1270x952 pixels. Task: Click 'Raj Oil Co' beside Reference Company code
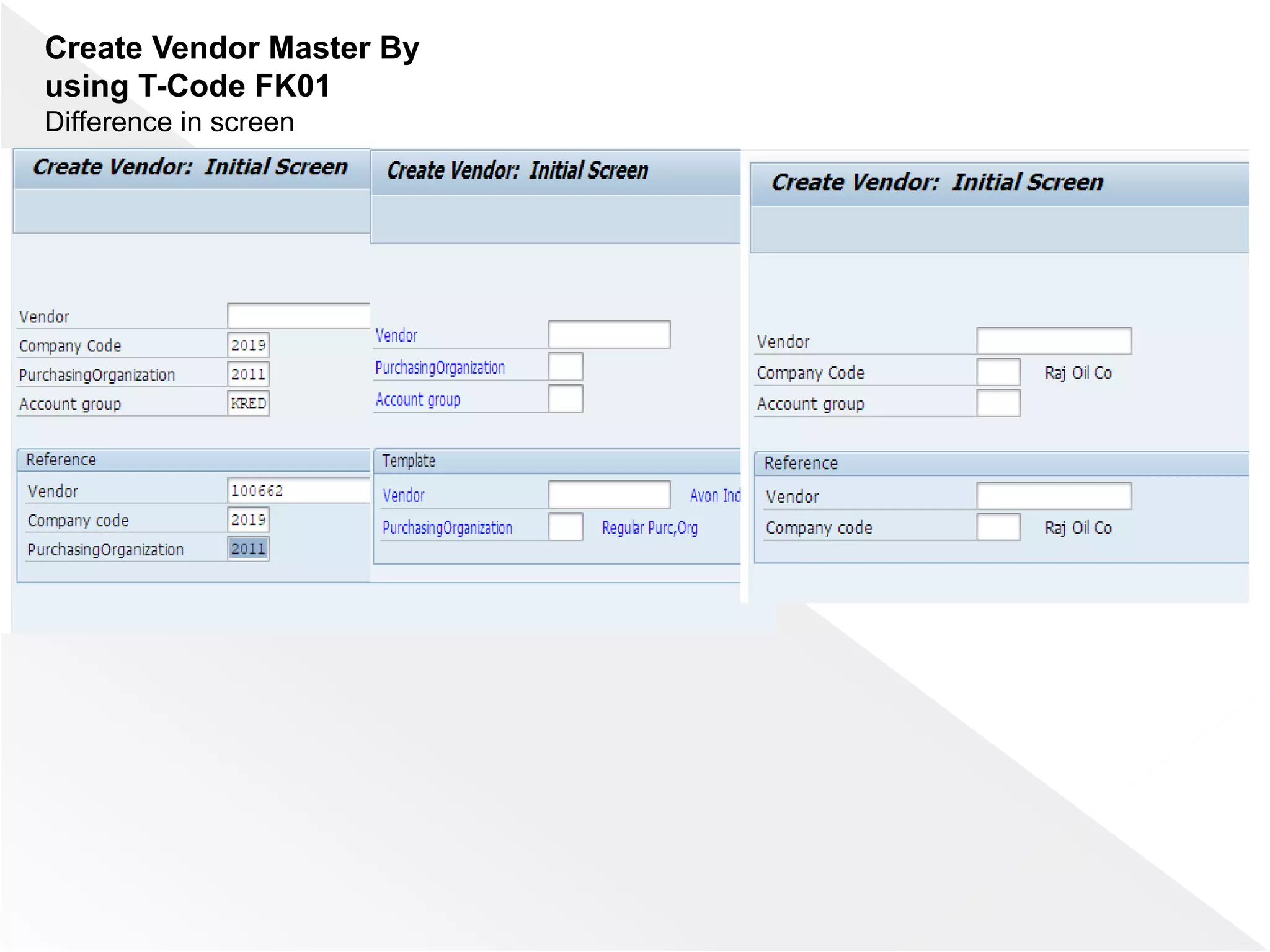pyautogui.click(x=1078, y=528)
